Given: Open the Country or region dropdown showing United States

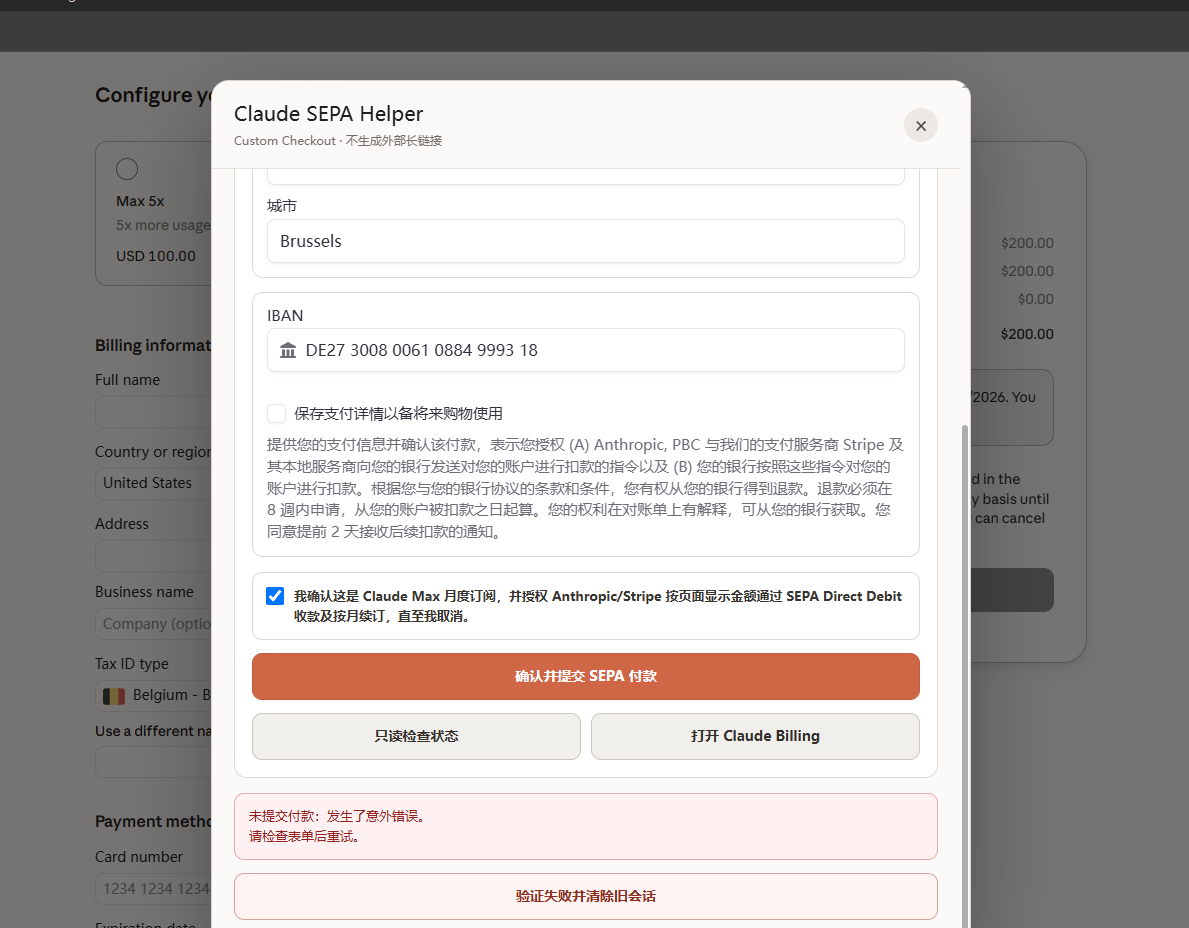Looking at the screenshot, I should tap(153, 483).
